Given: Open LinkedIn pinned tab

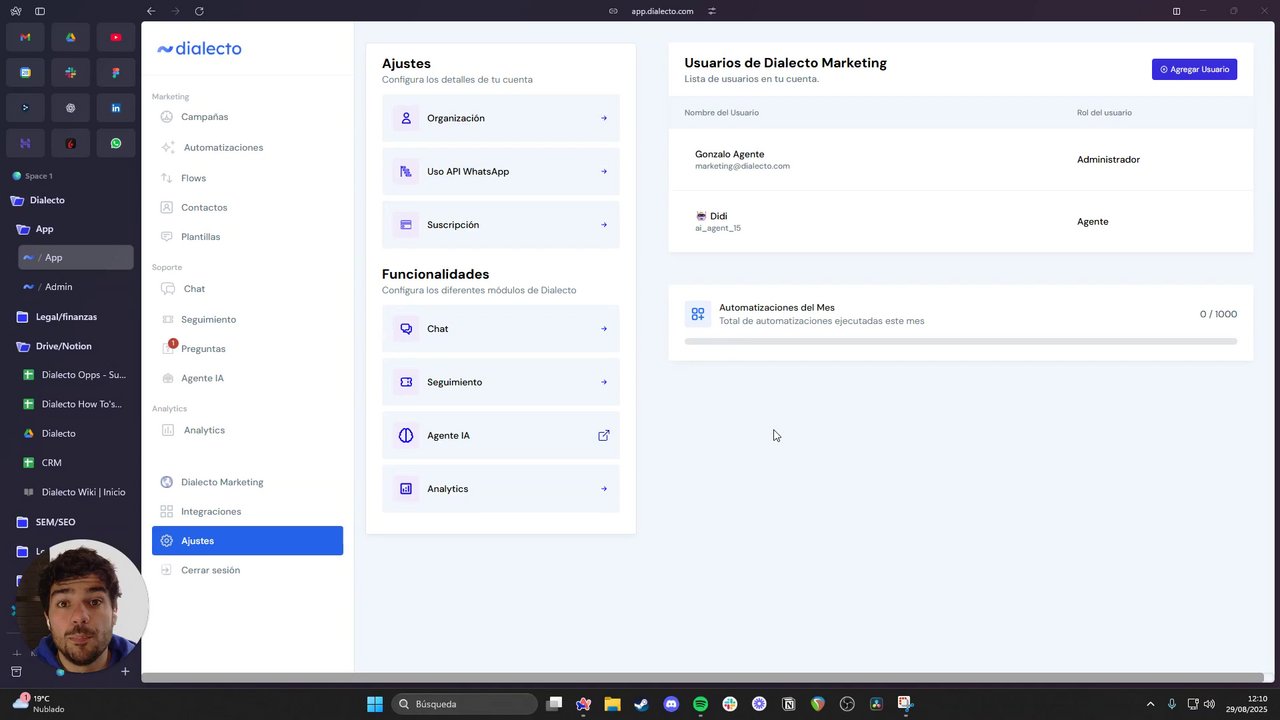Looking at the screenshot, I should pyautogui.click(x=116, y=108).
